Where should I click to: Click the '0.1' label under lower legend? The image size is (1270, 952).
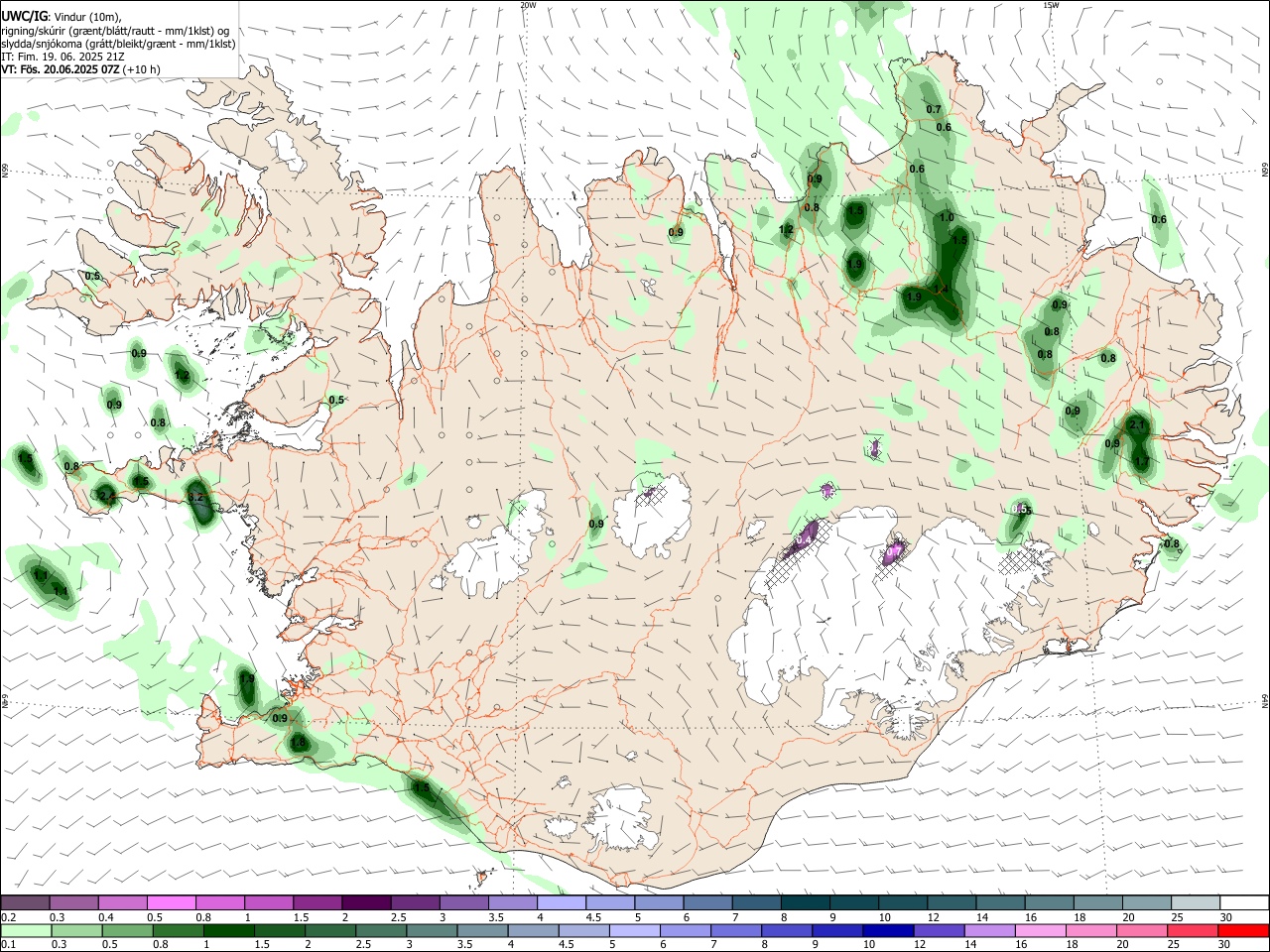tap(9, 944)
